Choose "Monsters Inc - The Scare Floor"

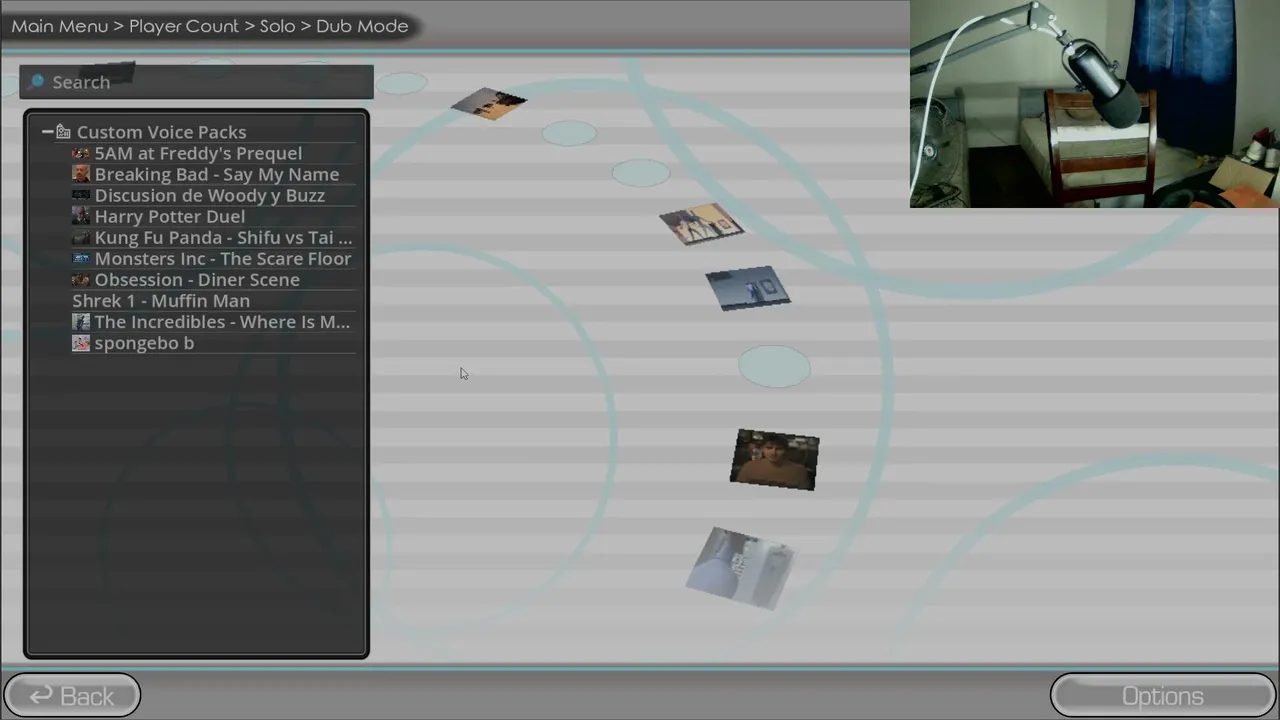tap(223, 258)
